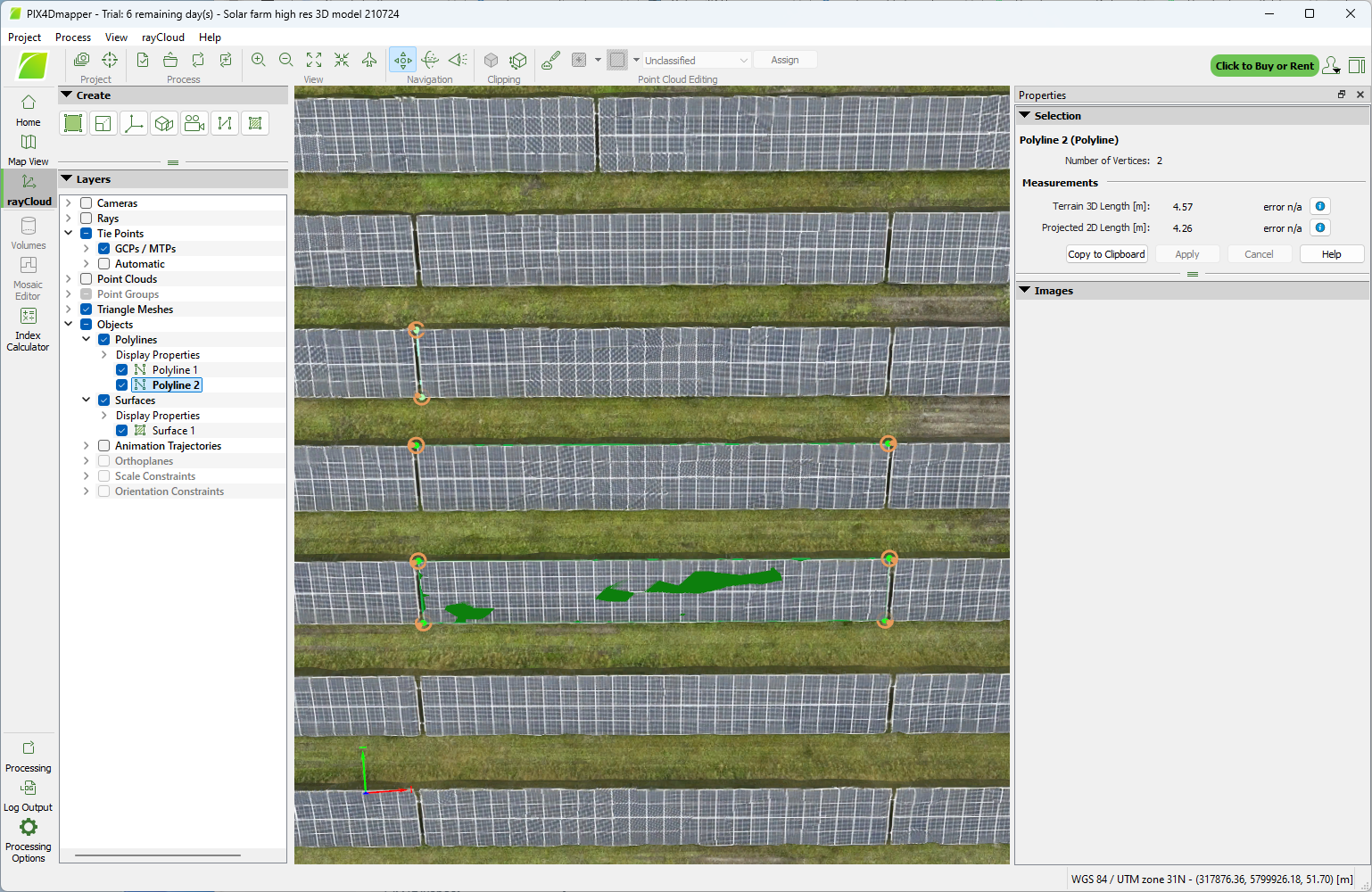Click the new video animation camera icon
This screenshot has width=1372, height=892.
pos(194,124)
